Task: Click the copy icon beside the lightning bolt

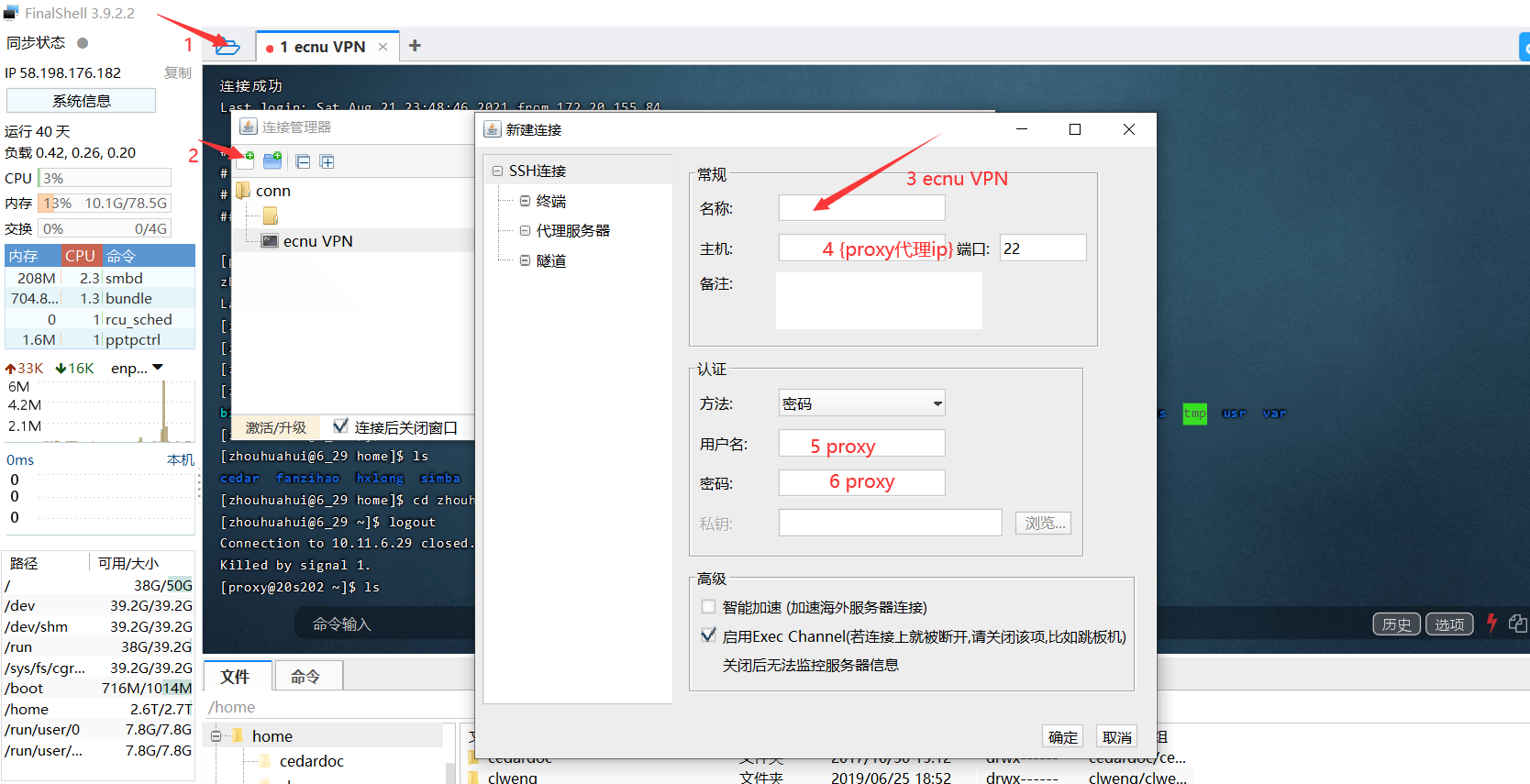Action: [x=1517, y=624]
